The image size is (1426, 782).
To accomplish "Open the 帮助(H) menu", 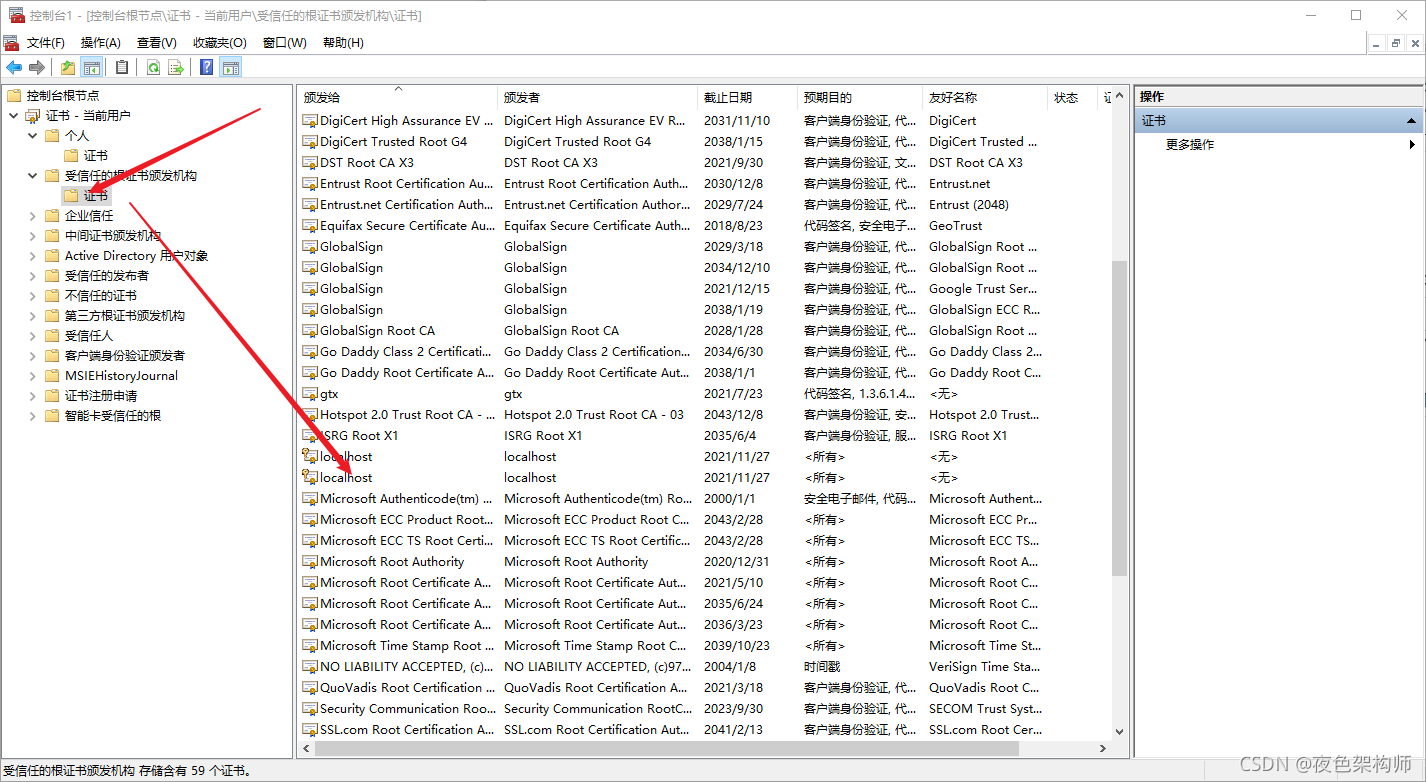I will click(x=343, y=42).
